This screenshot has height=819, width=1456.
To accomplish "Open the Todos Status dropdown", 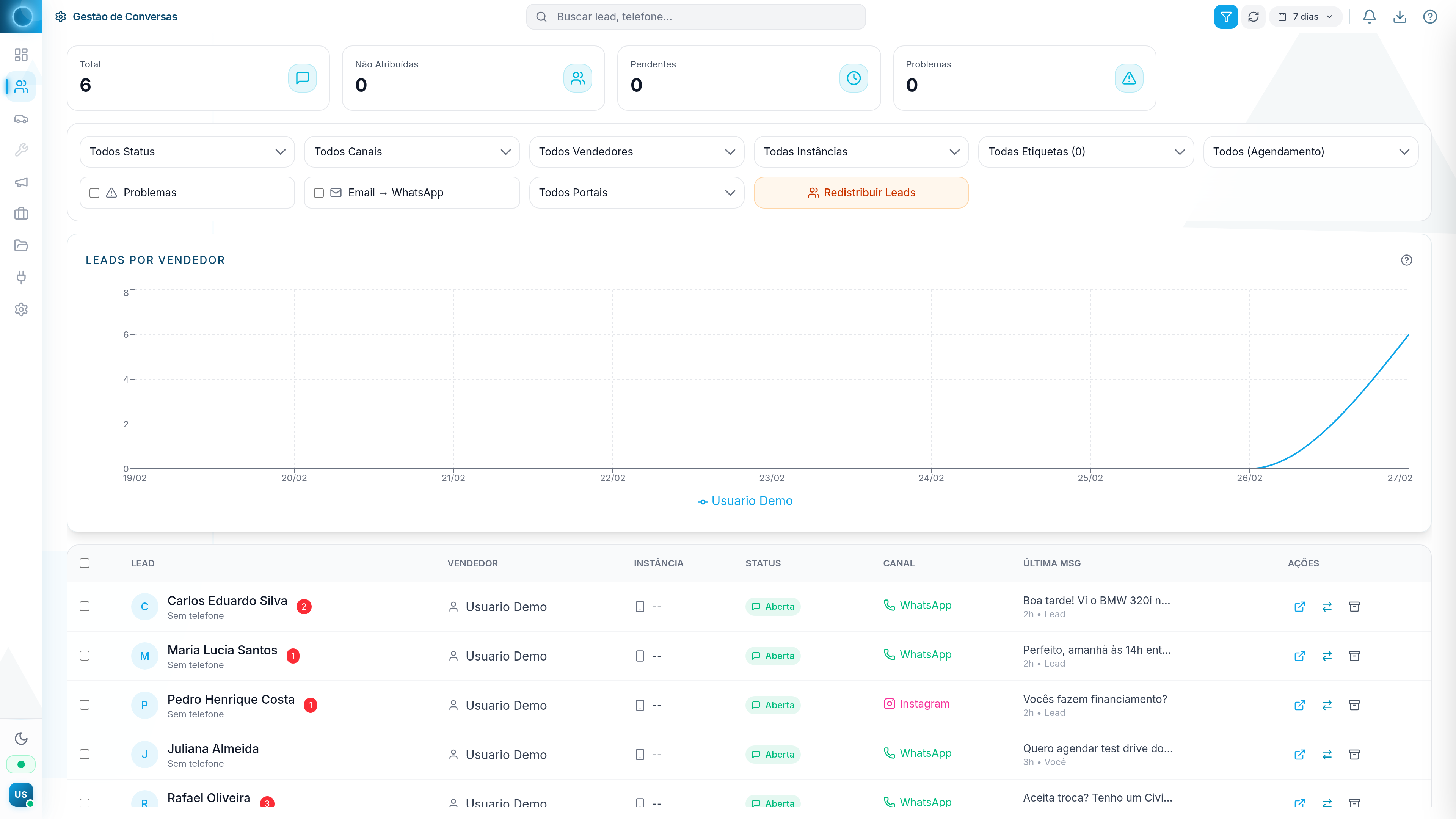I will [x=187, y=152].
